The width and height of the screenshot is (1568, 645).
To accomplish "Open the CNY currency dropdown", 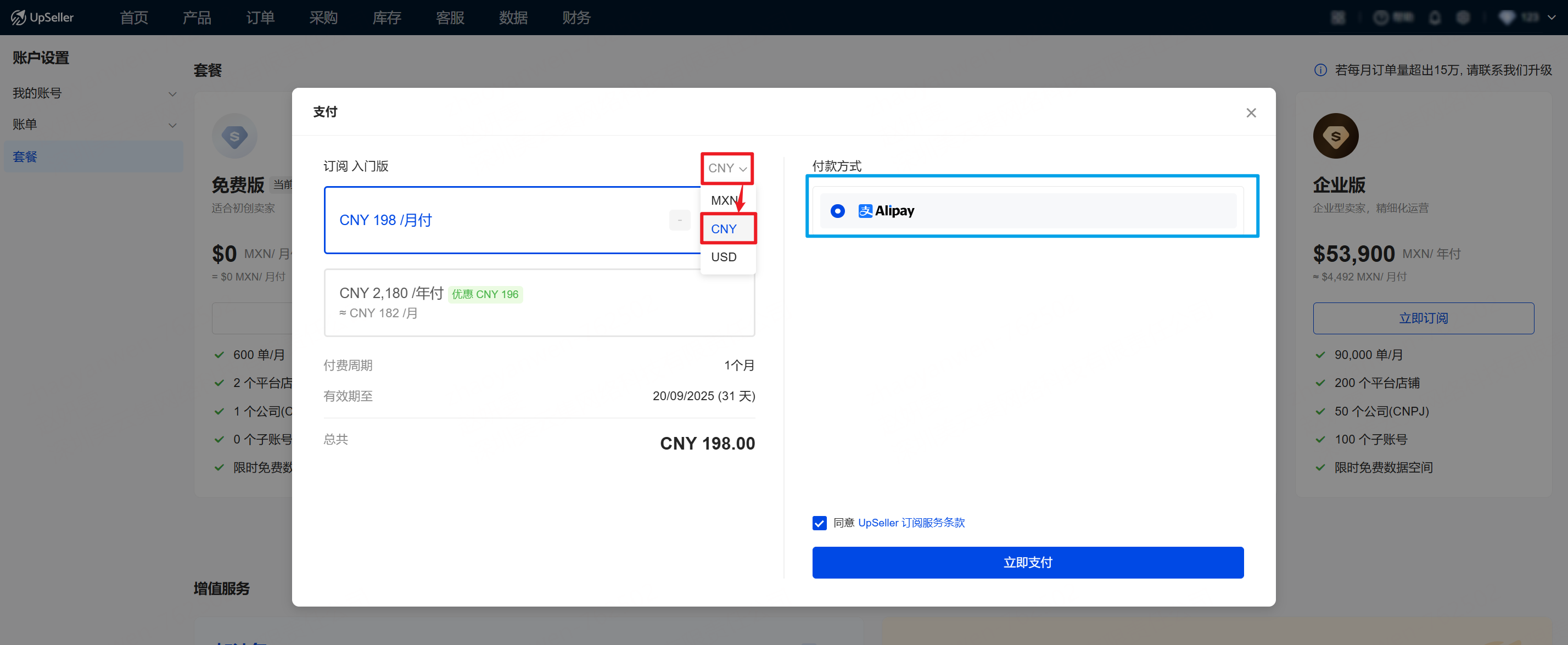I will pos(727,168).
